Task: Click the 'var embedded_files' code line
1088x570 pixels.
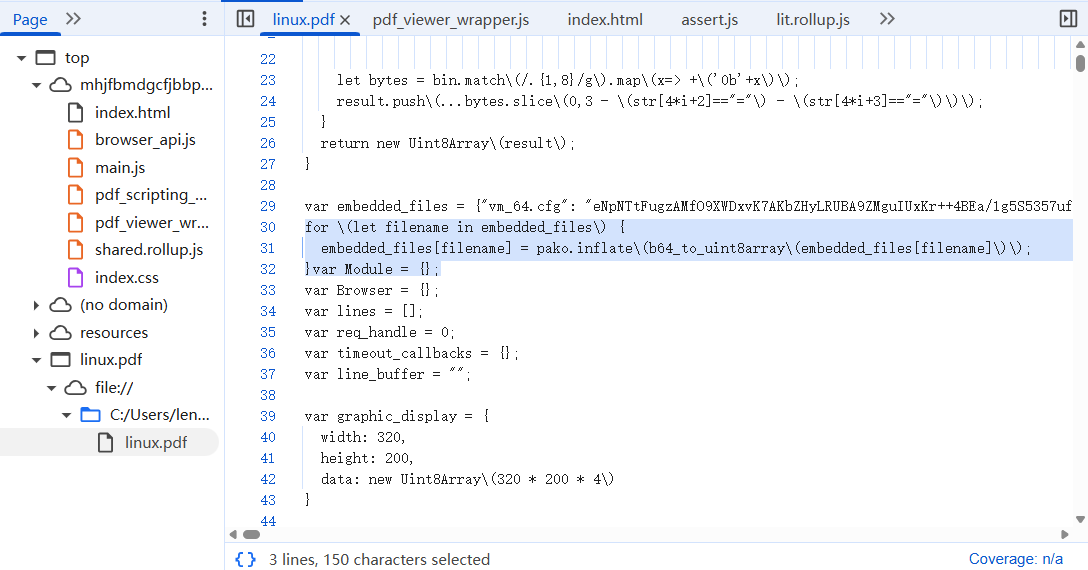Action: click(688, 206)
